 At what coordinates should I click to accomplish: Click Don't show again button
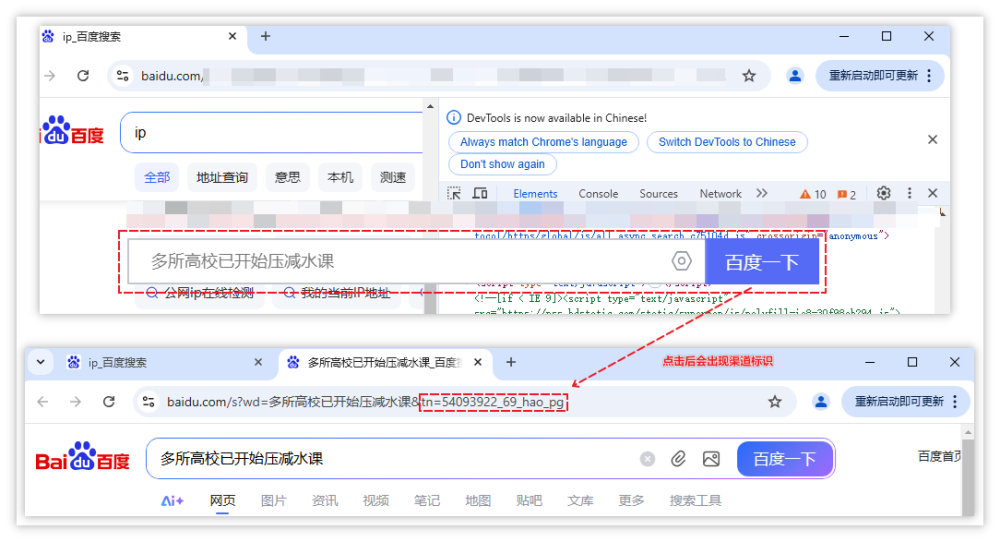pos(502,164)
